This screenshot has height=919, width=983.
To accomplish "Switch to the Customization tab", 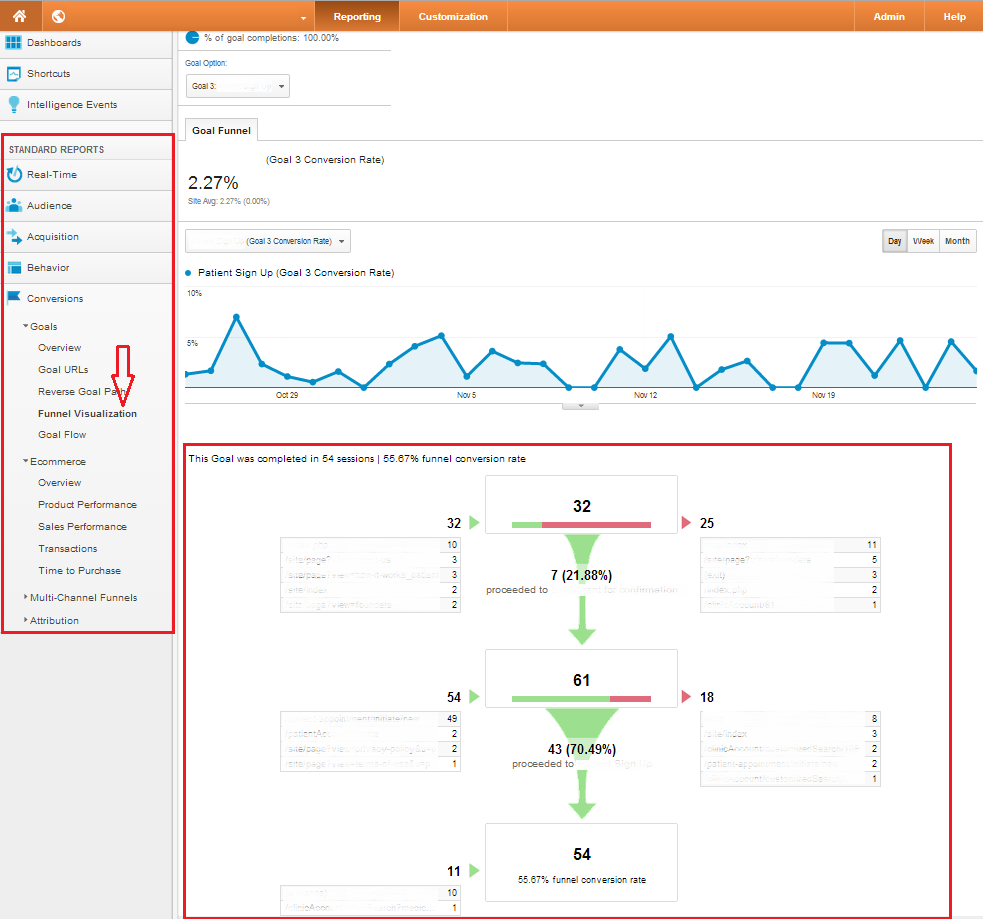I will tap(452, 16).
